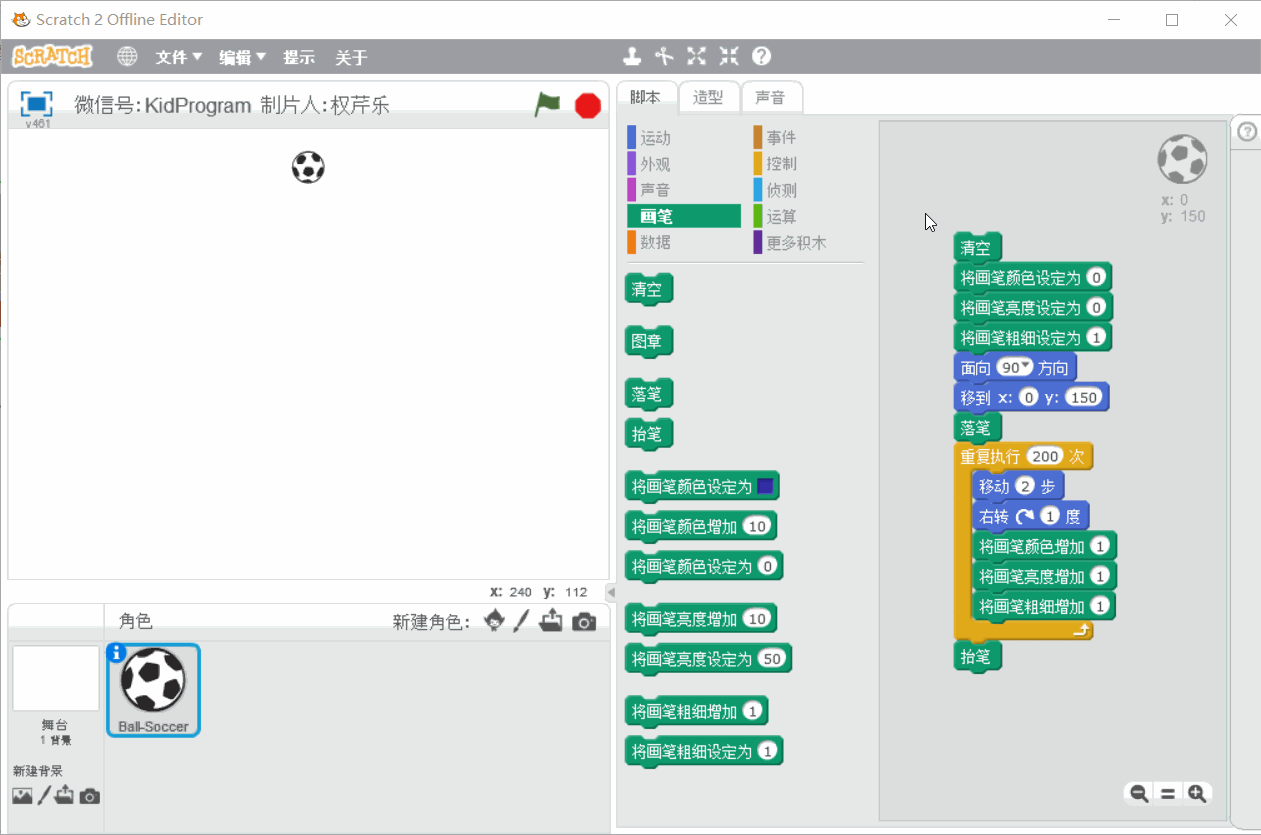1261x835 pixels.
Task: Collapse stage with small triangle handle
Action: point(611,592)
